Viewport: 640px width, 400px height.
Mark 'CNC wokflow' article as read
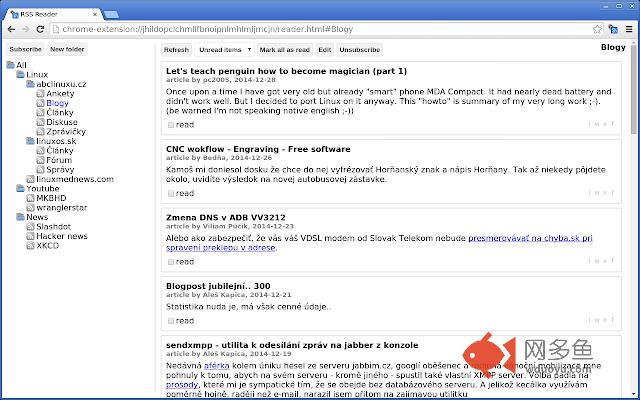171,193
